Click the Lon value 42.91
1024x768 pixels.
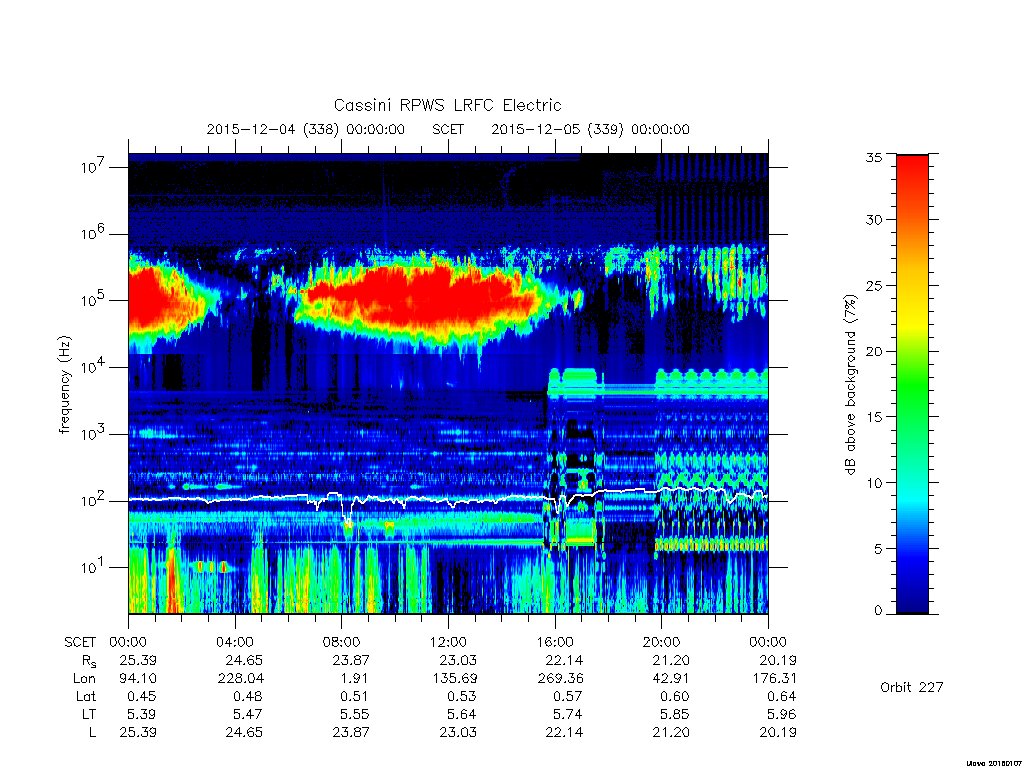[x=671, y=678]
